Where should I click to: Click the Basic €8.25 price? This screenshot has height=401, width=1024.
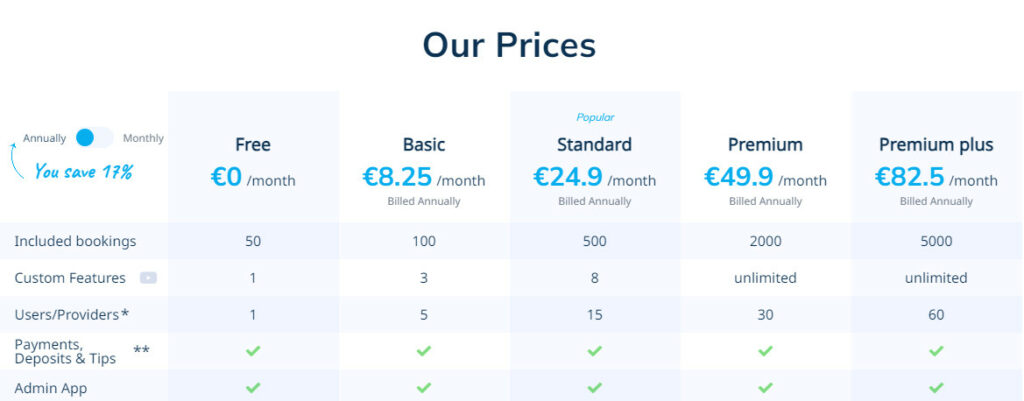397,176
